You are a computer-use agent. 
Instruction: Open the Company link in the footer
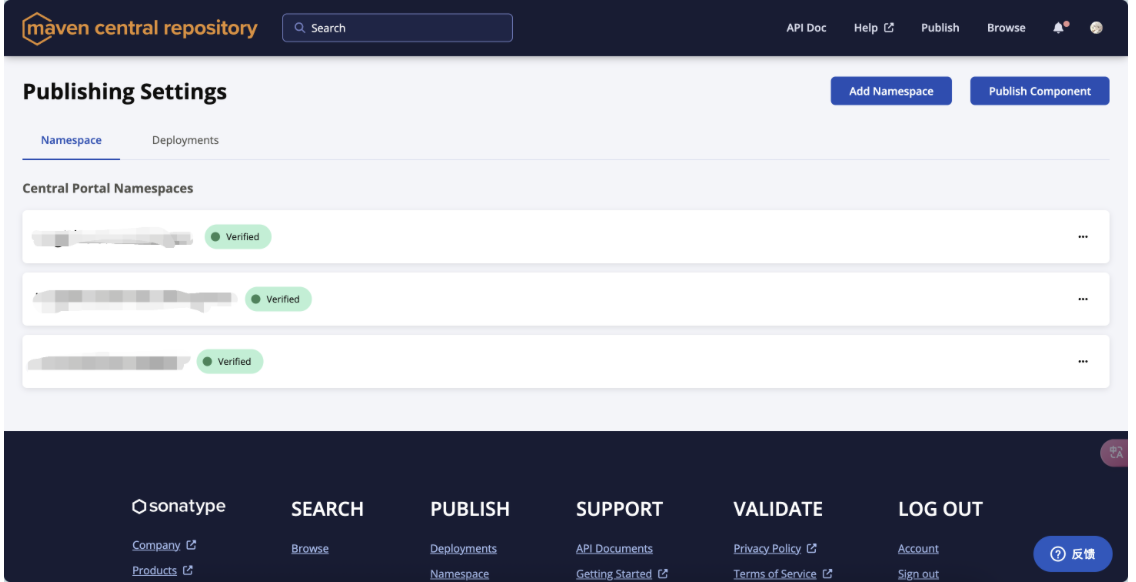[156, 545]
